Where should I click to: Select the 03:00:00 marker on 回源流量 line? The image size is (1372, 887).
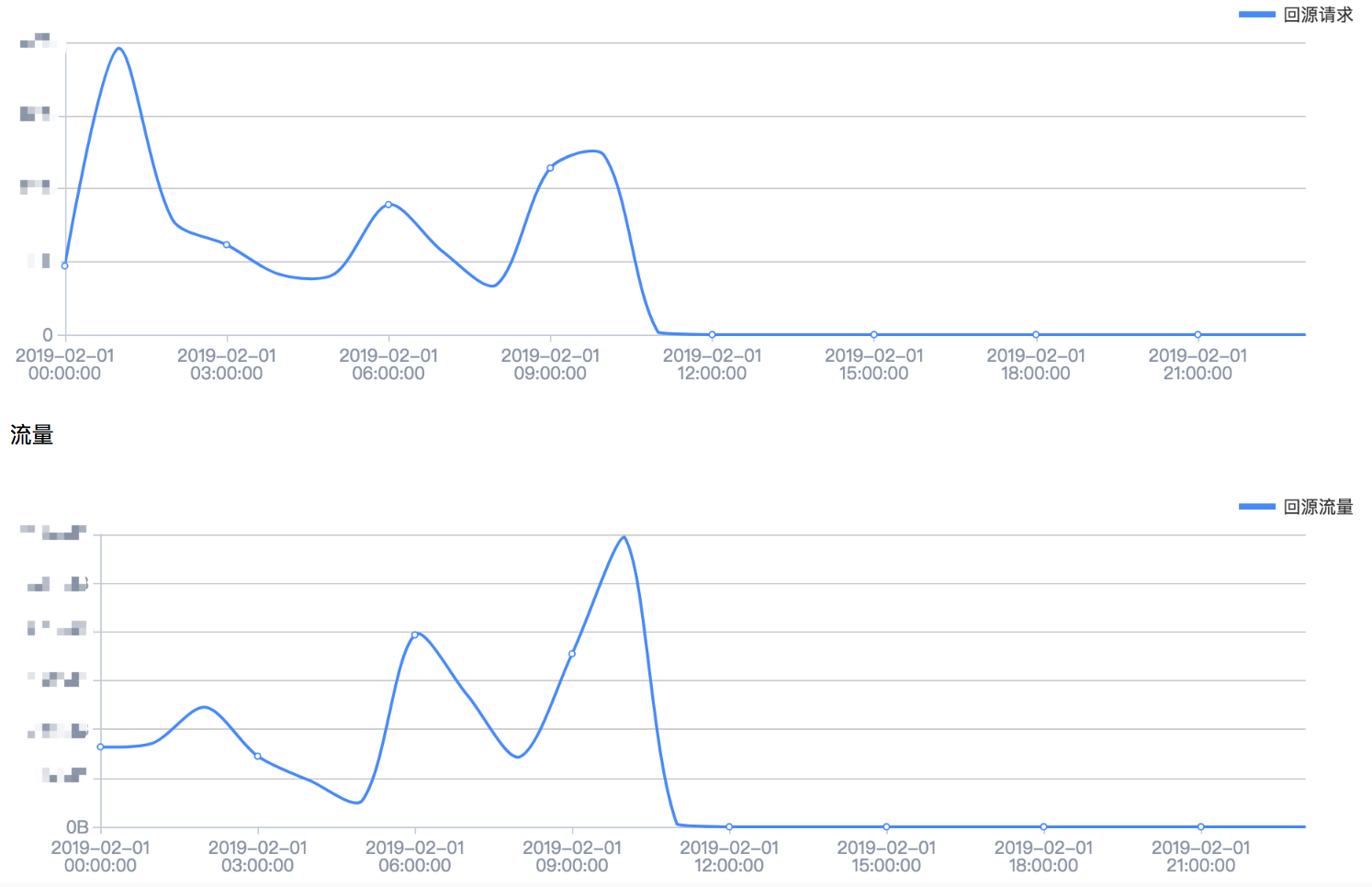(257, 756)
